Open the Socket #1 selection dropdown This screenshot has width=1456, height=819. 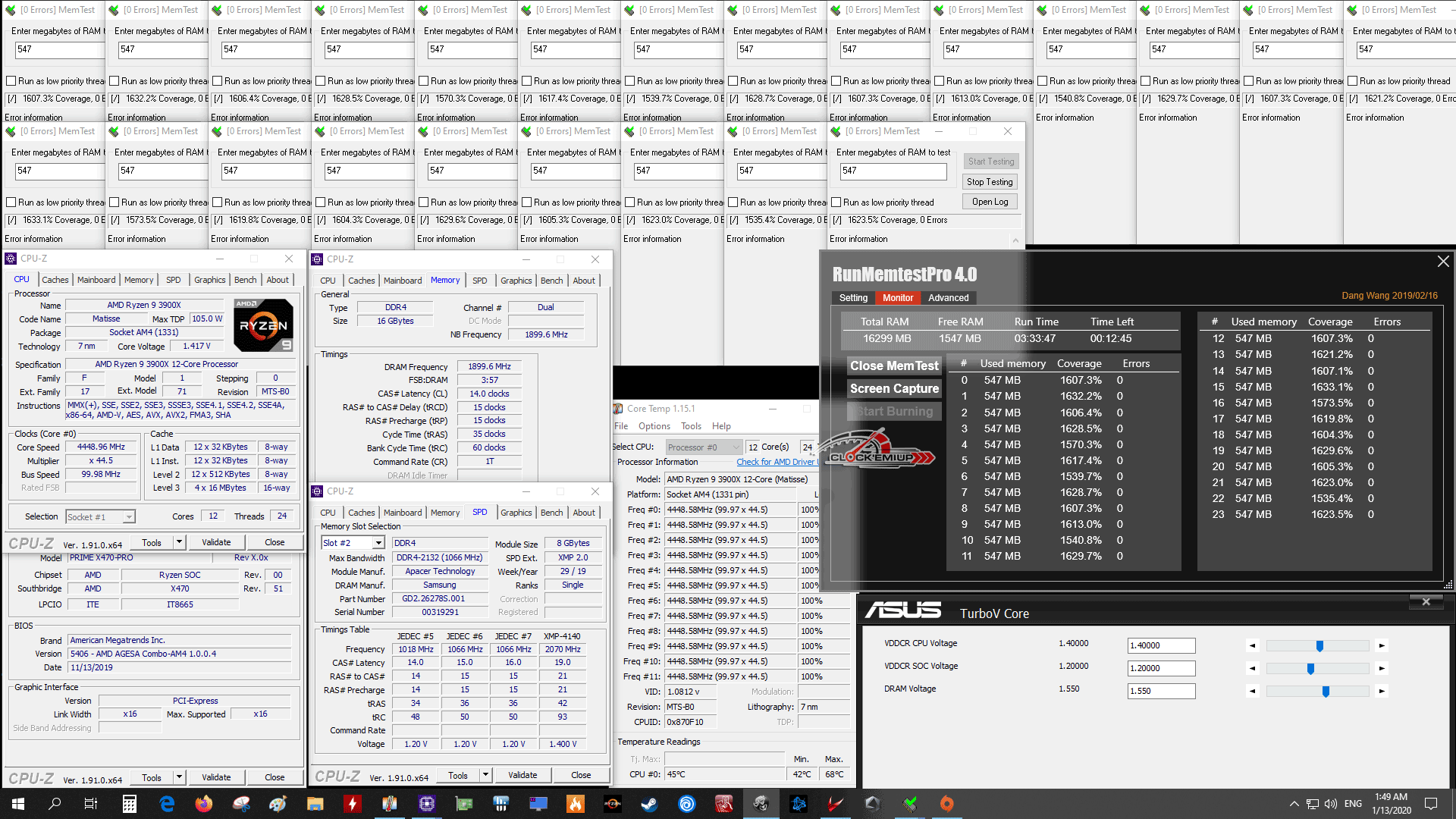129,517
